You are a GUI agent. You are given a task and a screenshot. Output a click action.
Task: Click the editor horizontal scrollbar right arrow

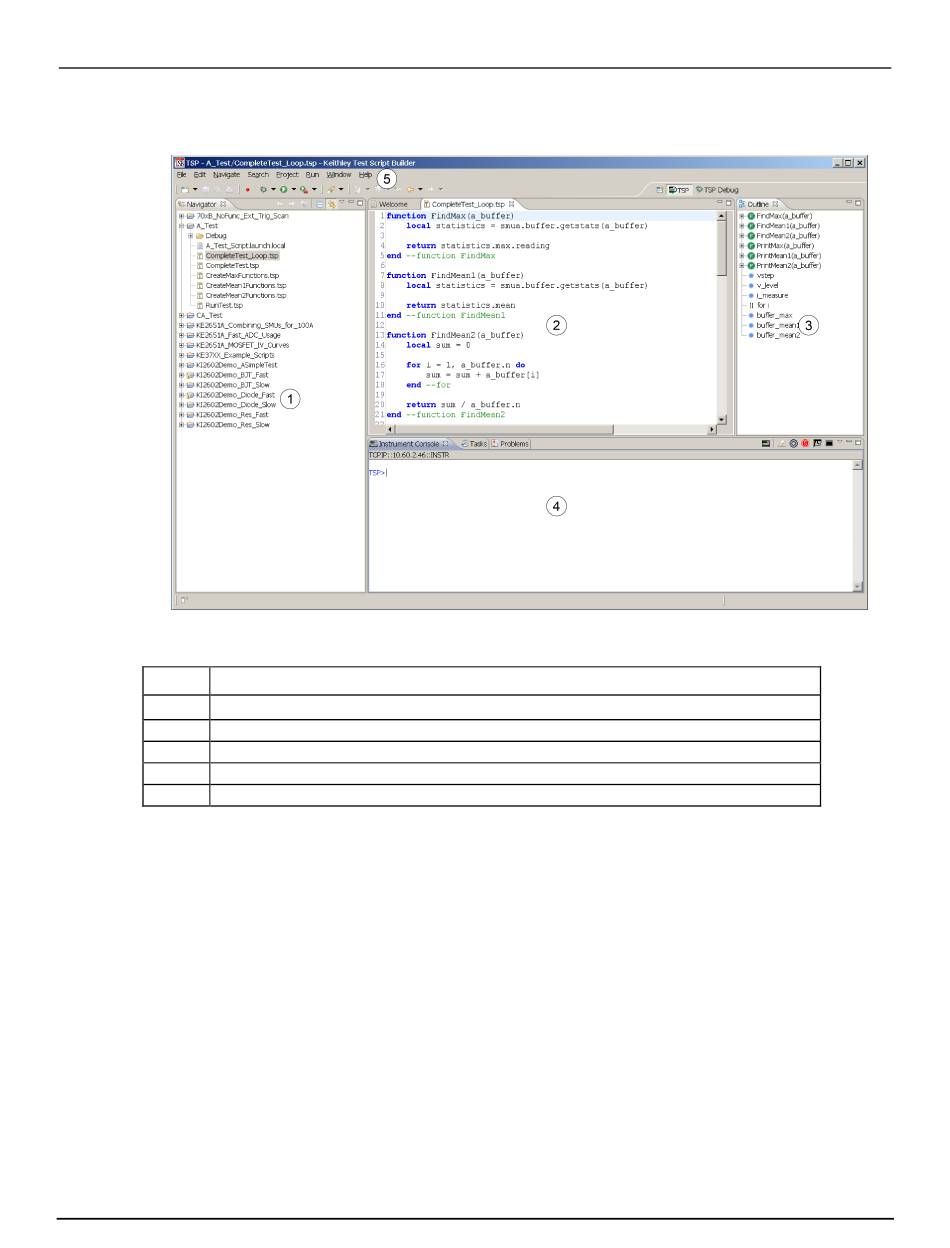[x=712, y=430]
